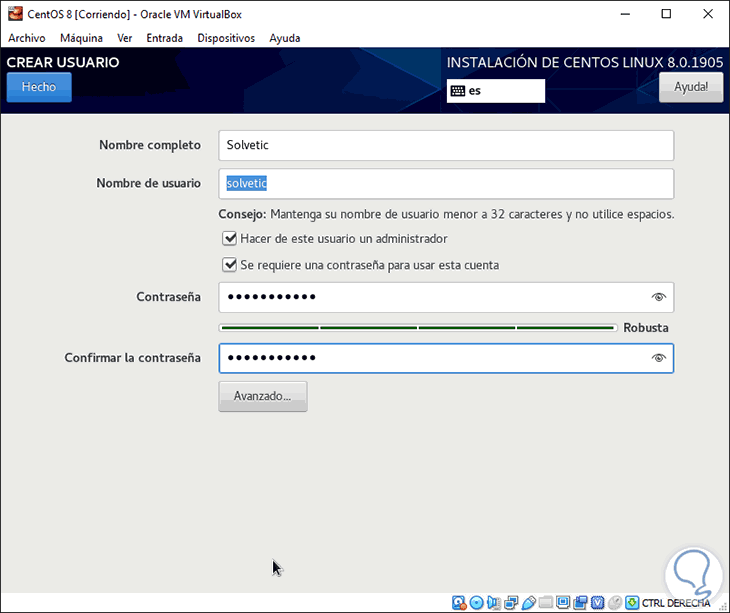Click the blue Hecho button
Screen dimensions: 730x613
point(39,87)
